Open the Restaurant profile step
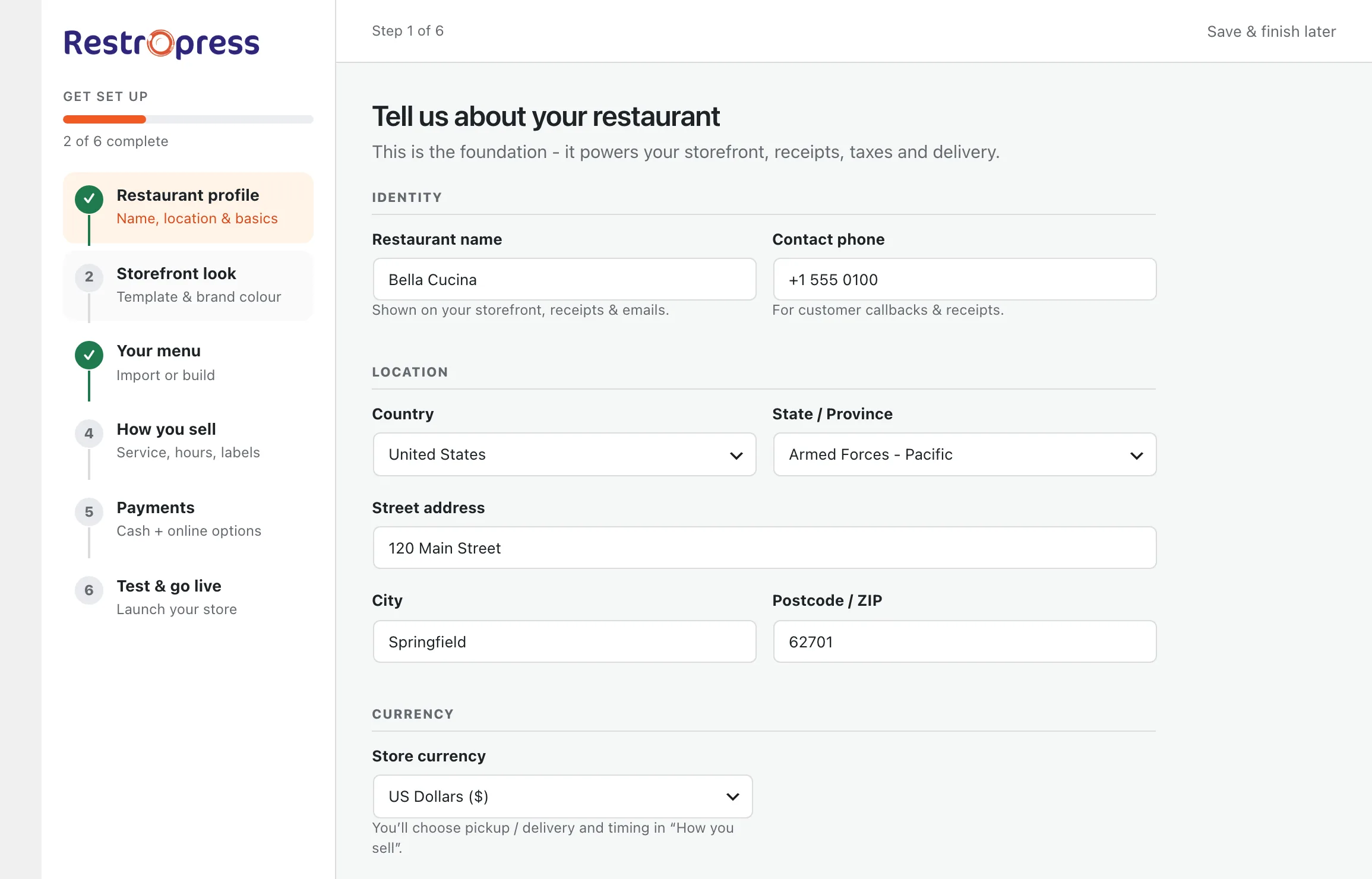The width and height of the screenshot is (1372, 879). pos(188,207)
